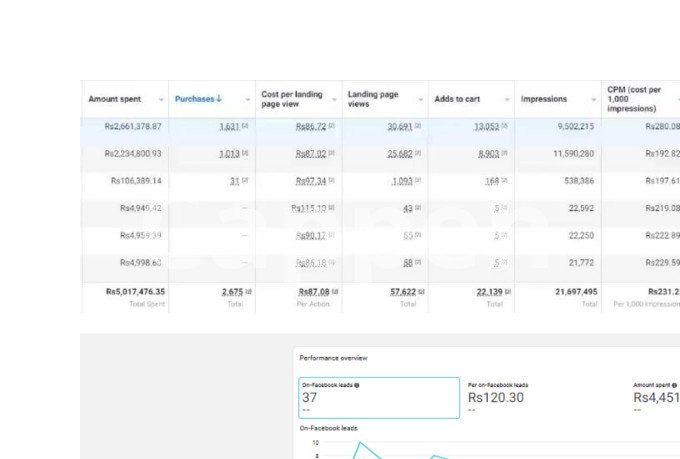
Task: Open Cost per landing page view dropdown
Action: click(333, 100)
